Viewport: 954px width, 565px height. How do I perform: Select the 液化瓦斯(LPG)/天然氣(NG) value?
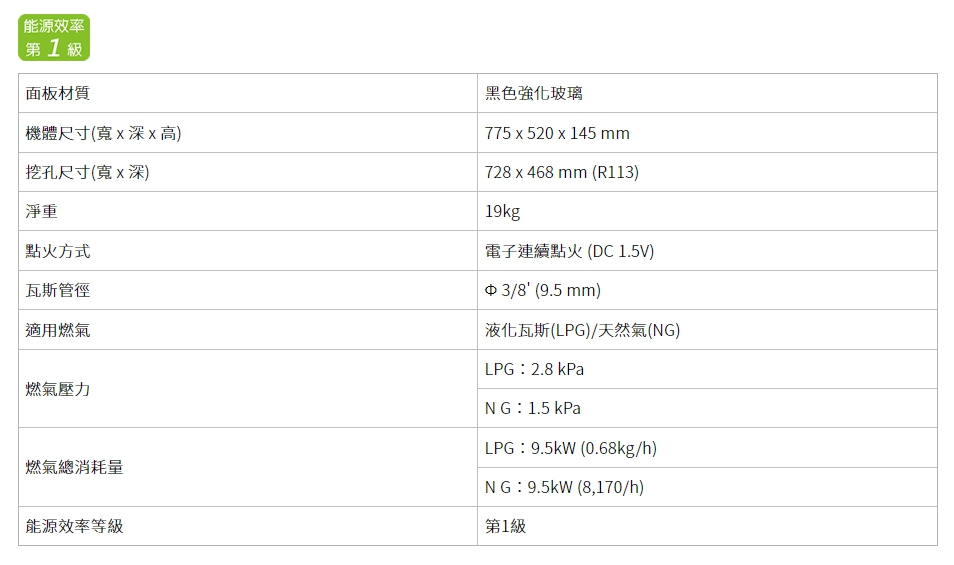pos(582,330)
